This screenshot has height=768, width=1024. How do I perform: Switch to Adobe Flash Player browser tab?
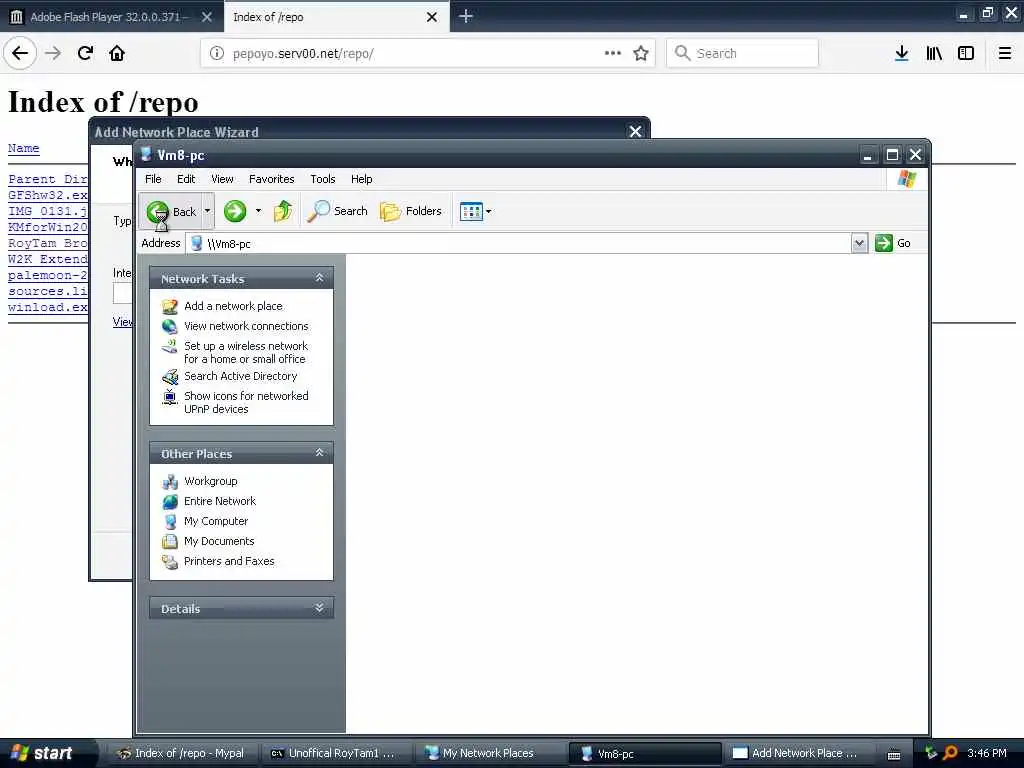click(x=108, y=17)
